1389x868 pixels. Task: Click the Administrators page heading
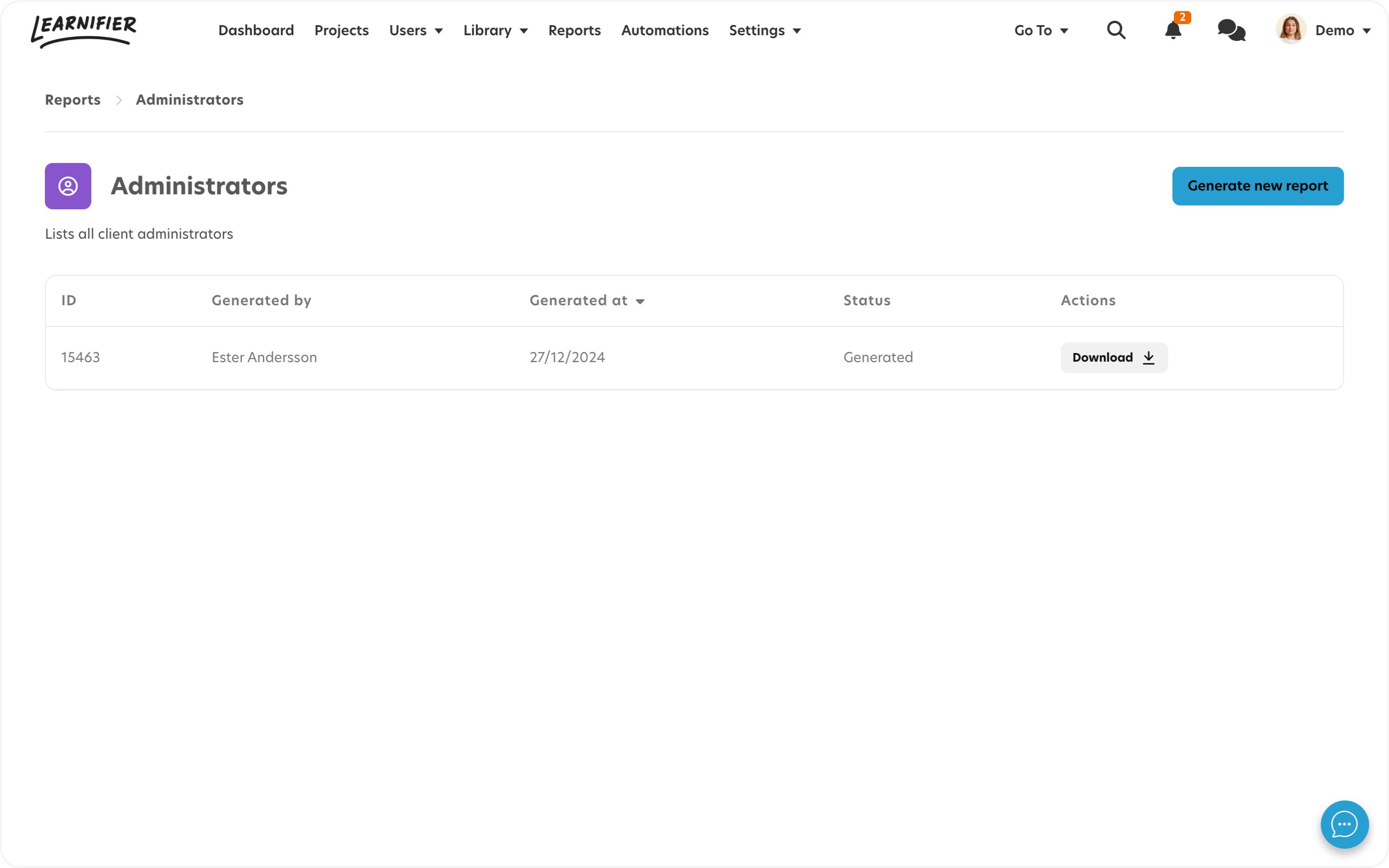pyautogui.click(x=199, y=186)
